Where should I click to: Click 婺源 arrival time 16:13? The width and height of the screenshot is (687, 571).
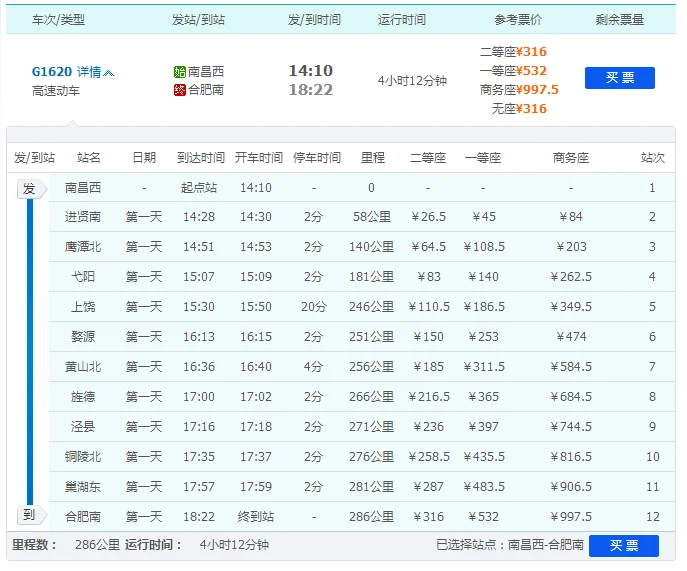click(x=199, y=337)
